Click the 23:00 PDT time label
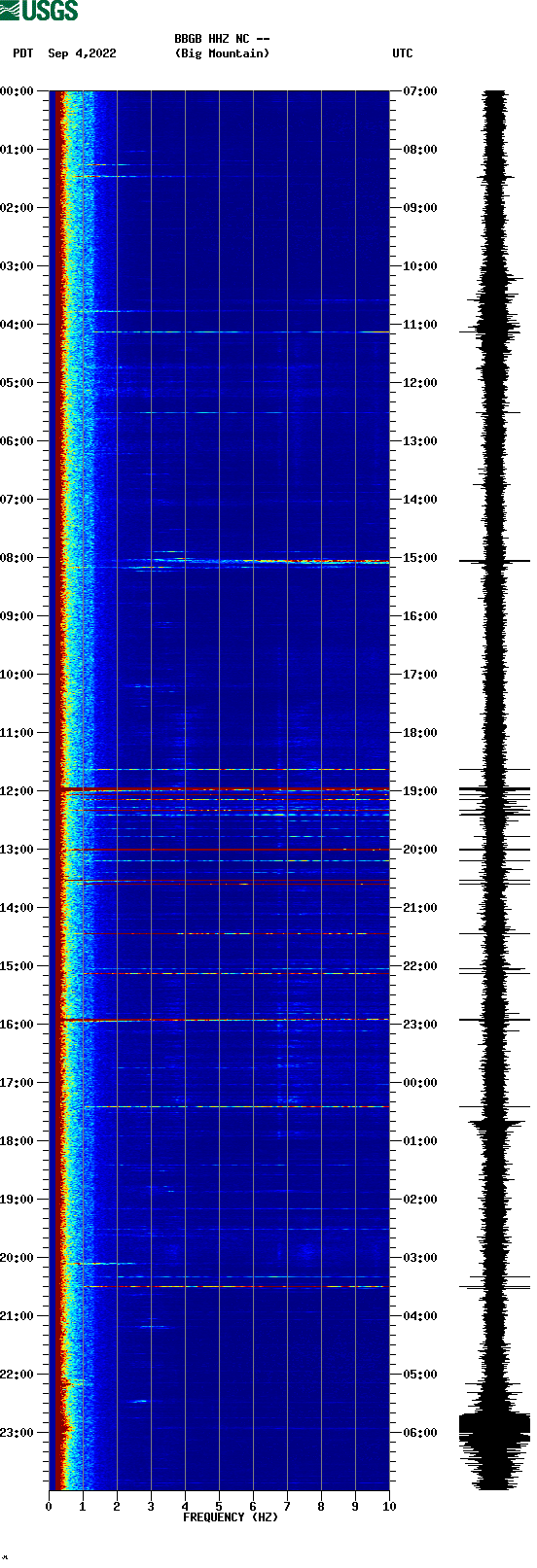The width and height of the screenshot is (537, 1568). coord(18,1433)
